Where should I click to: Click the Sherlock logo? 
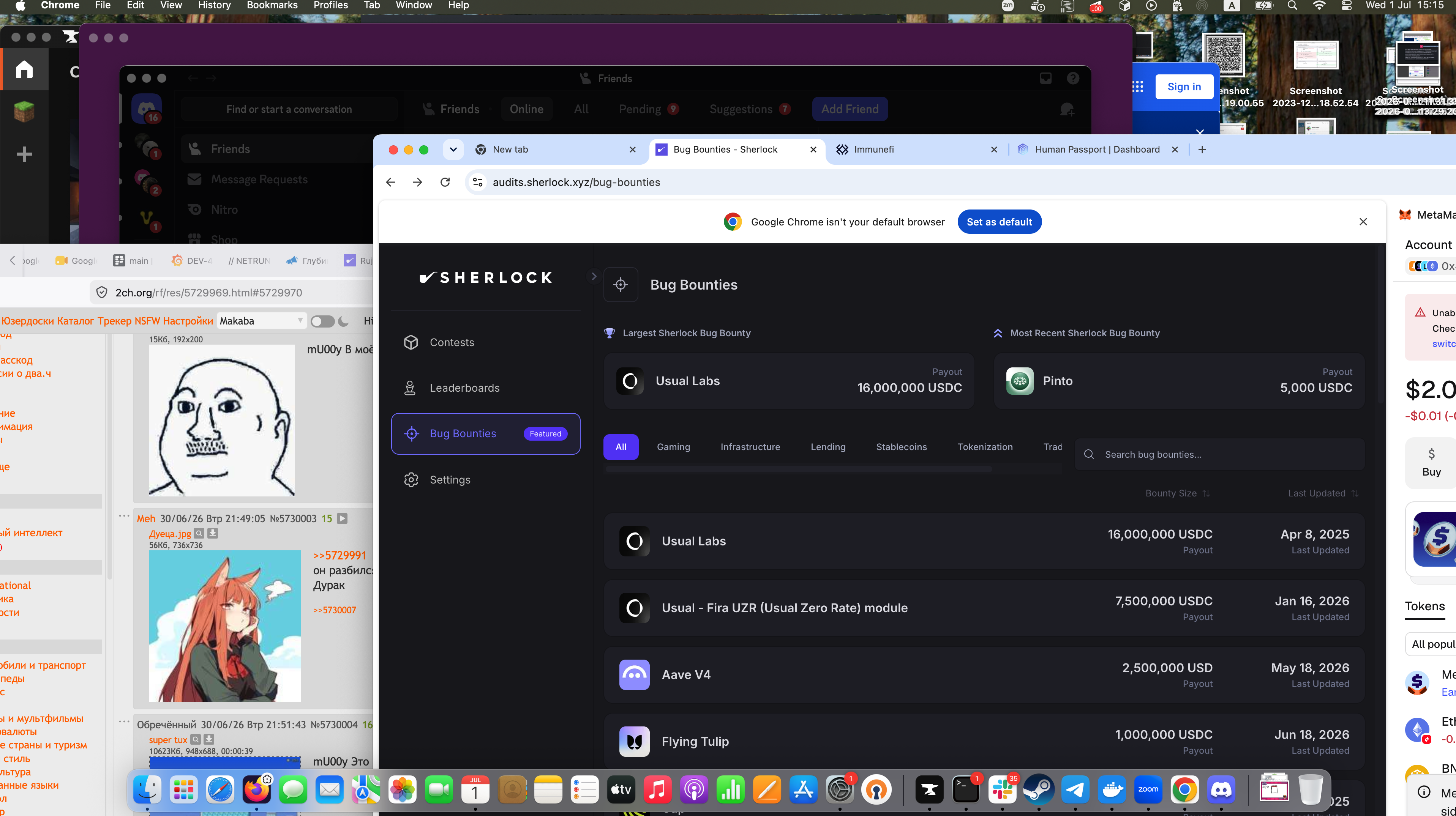pyautogui.click(x=485, y=277)
